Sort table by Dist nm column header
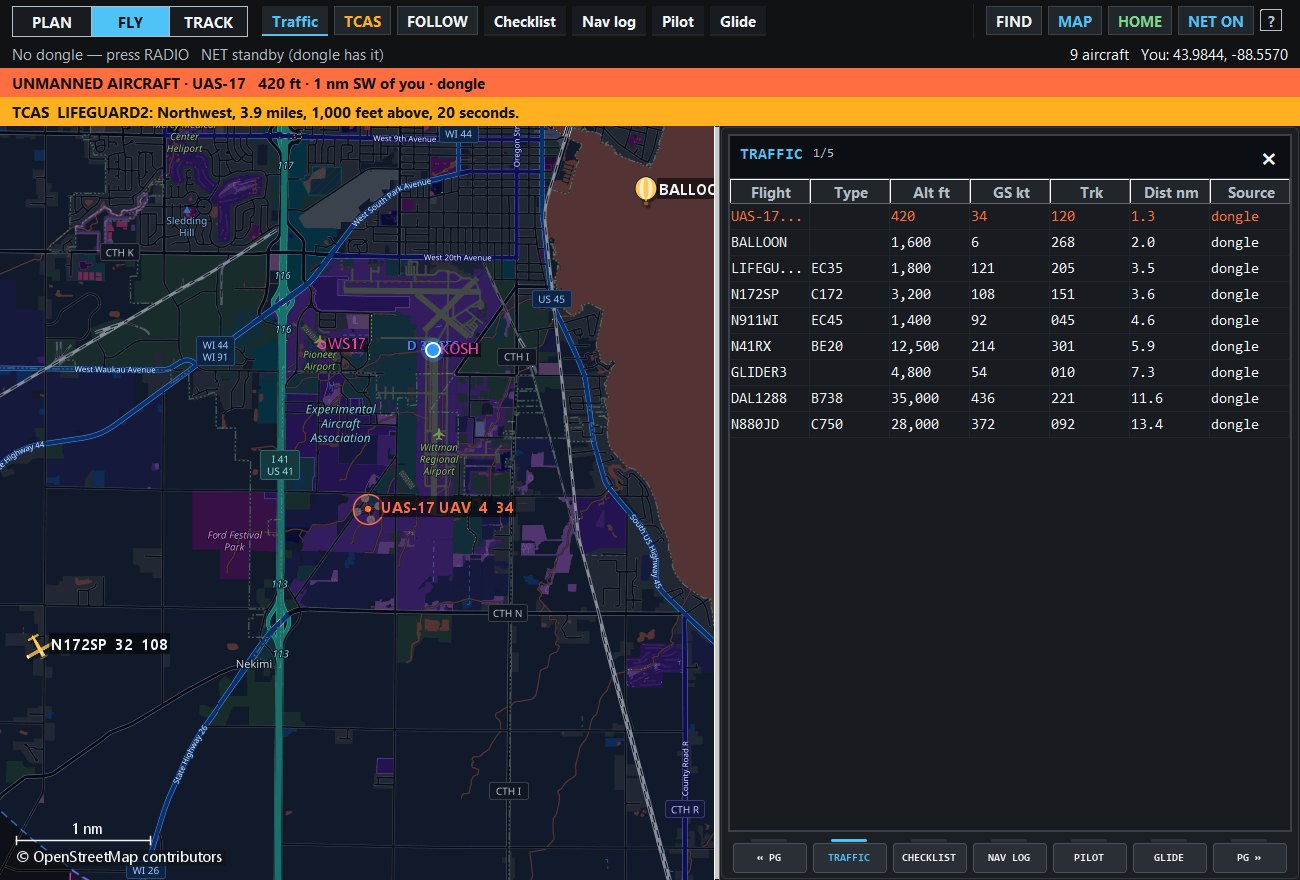This screenshot has height=880, width=1300. coord(1170,192)
